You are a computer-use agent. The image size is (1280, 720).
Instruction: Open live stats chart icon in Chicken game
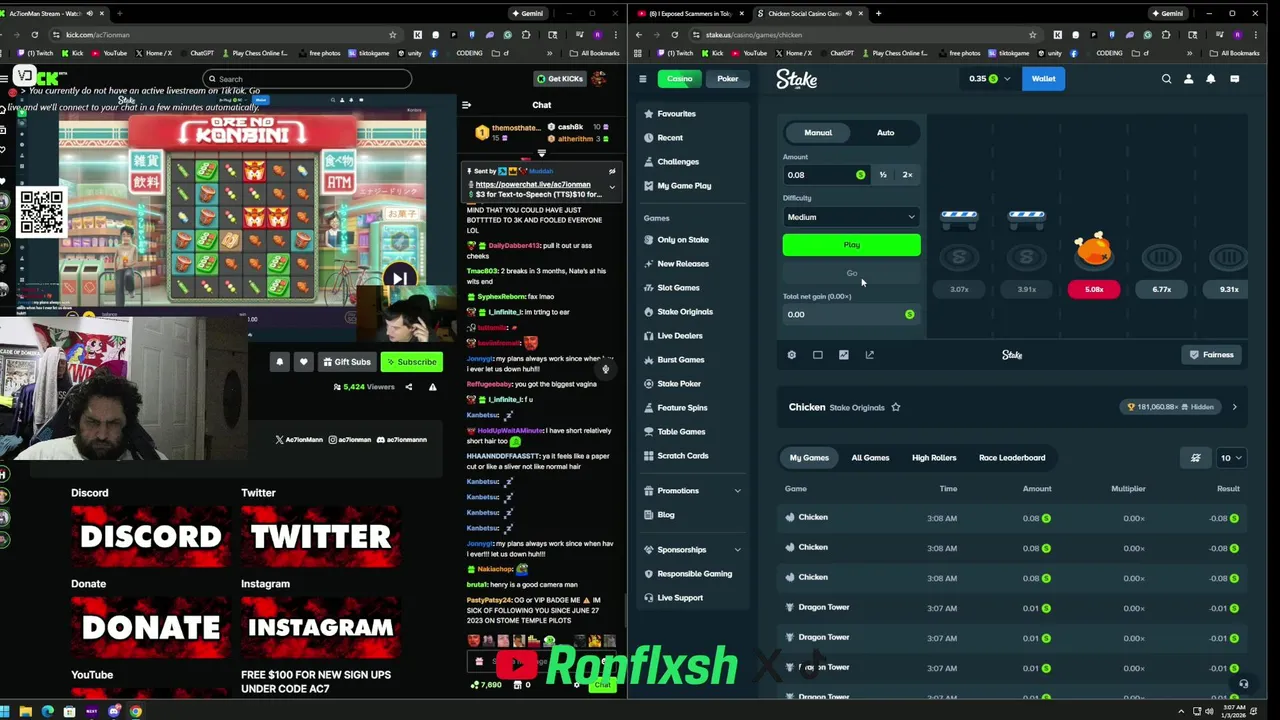click(844, 355)
